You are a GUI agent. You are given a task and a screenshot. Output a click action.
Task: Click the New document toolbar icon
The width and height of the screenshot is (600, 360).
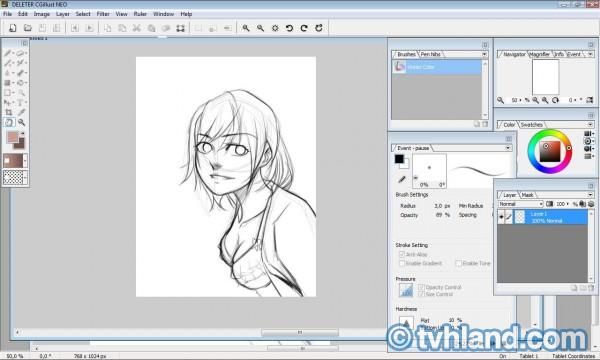(x=13, y=28)
